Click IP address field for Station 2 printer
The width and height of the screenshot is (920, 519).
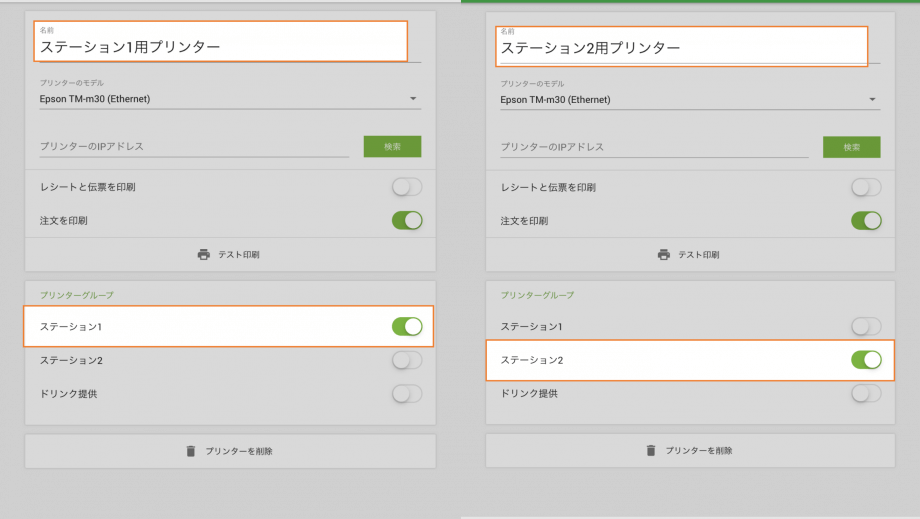coord(654,146)
